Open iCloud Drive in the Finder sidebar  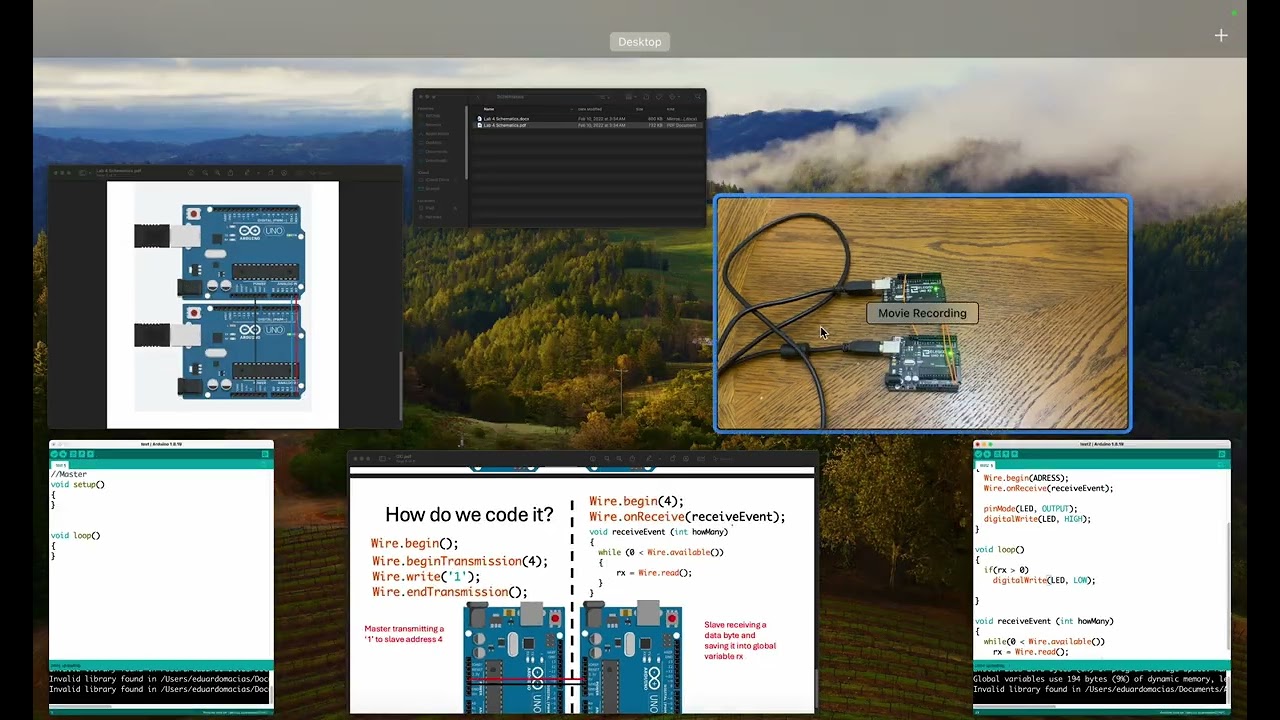(x=438, y=180)
